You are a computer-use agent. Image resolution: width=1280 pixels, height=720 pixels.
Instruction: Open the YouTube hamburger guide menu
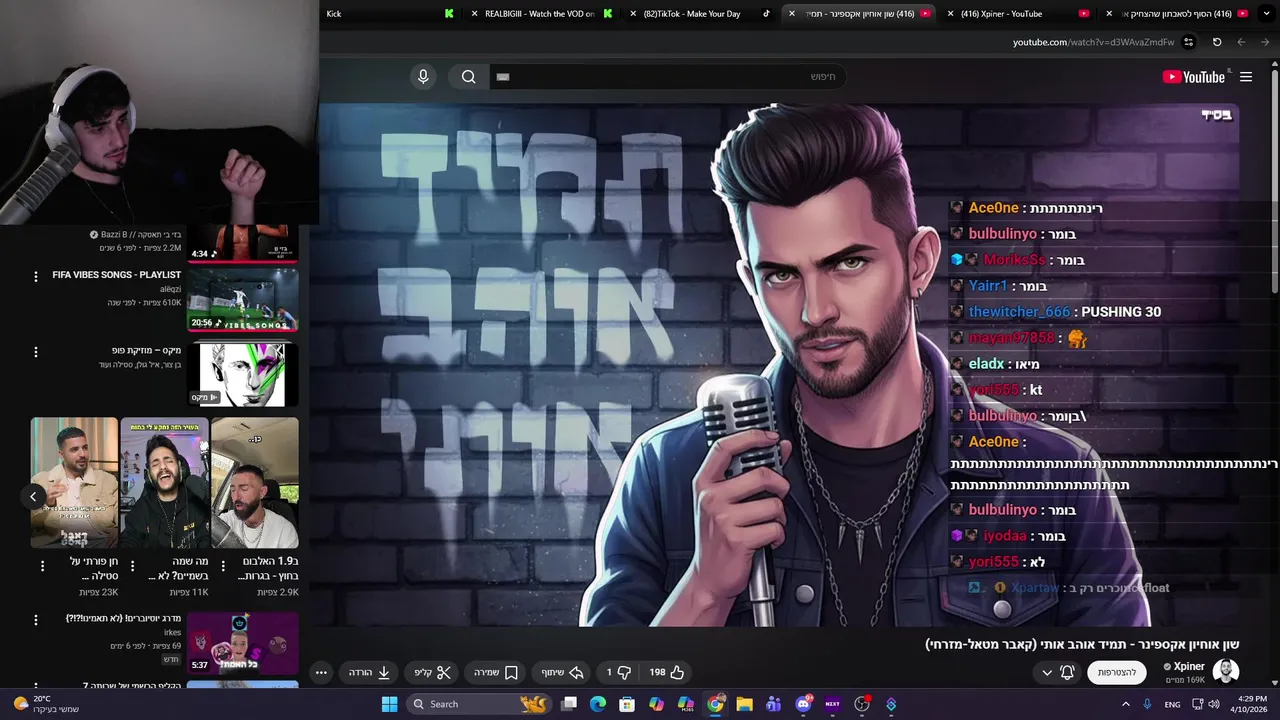[x=1246, y=77]
